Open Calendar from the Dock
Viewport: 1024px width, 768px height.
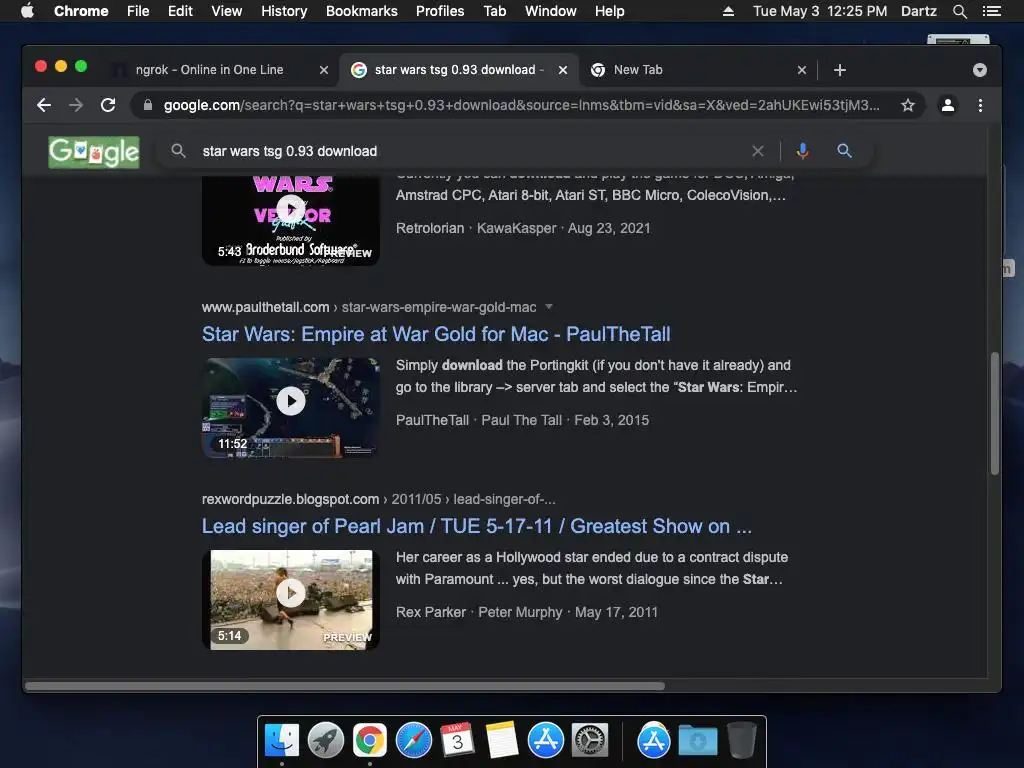point(457,741)
